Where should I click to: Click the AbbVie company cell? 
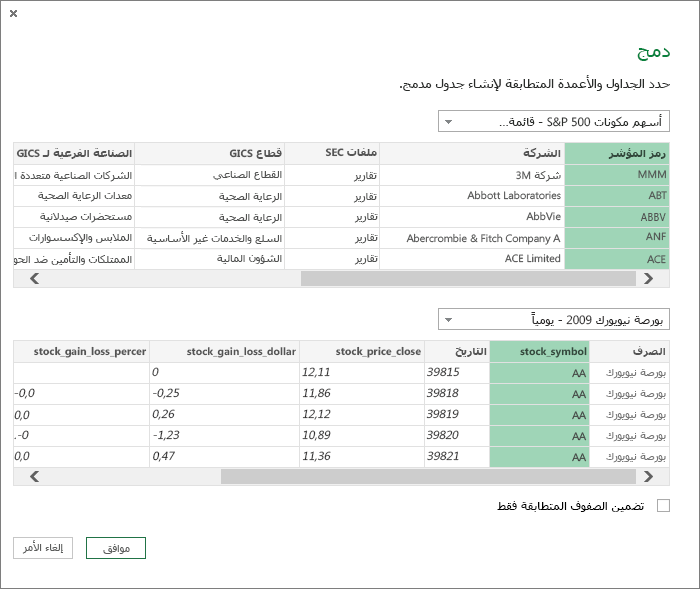pos(472,217)
